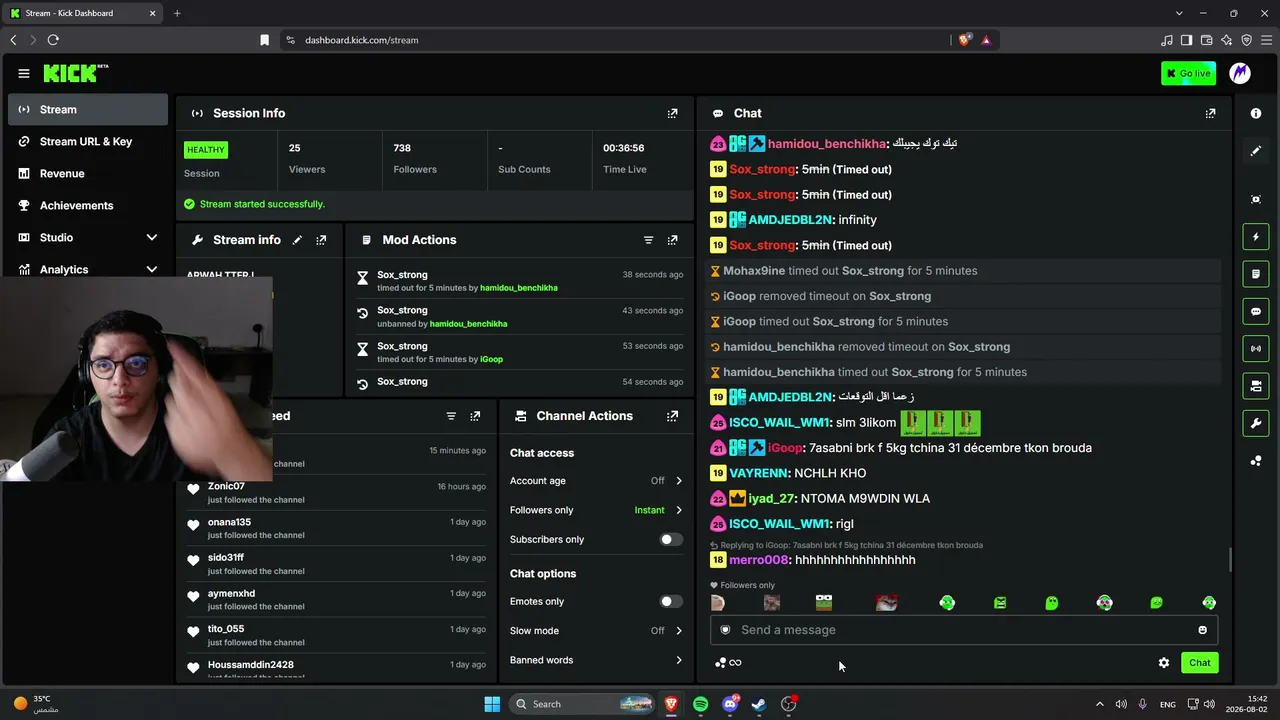Open the user profile avatar menu
Viewport: 1280px width, 720px height.
[x=1240, y=73]
